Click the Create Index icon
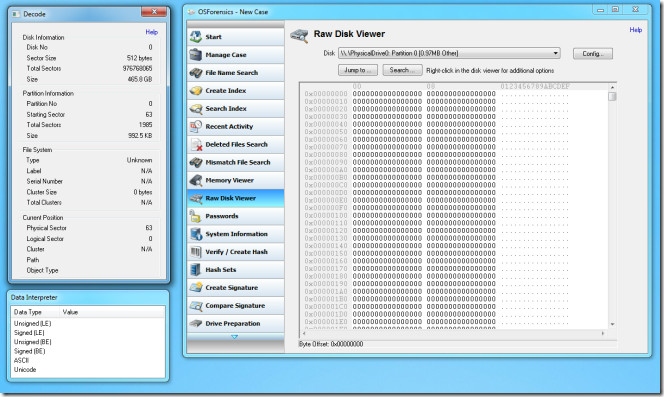 196,90
